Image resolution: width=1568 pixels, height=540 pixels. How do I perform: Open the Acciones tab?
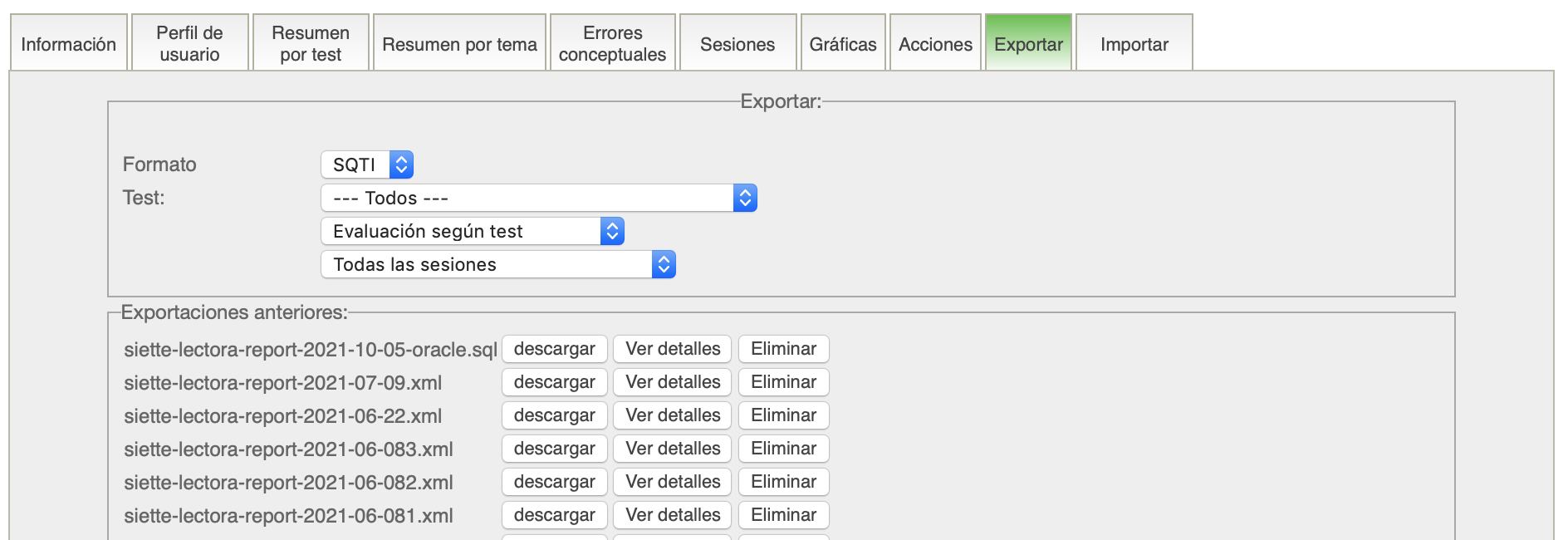click(x=935, y=44)
